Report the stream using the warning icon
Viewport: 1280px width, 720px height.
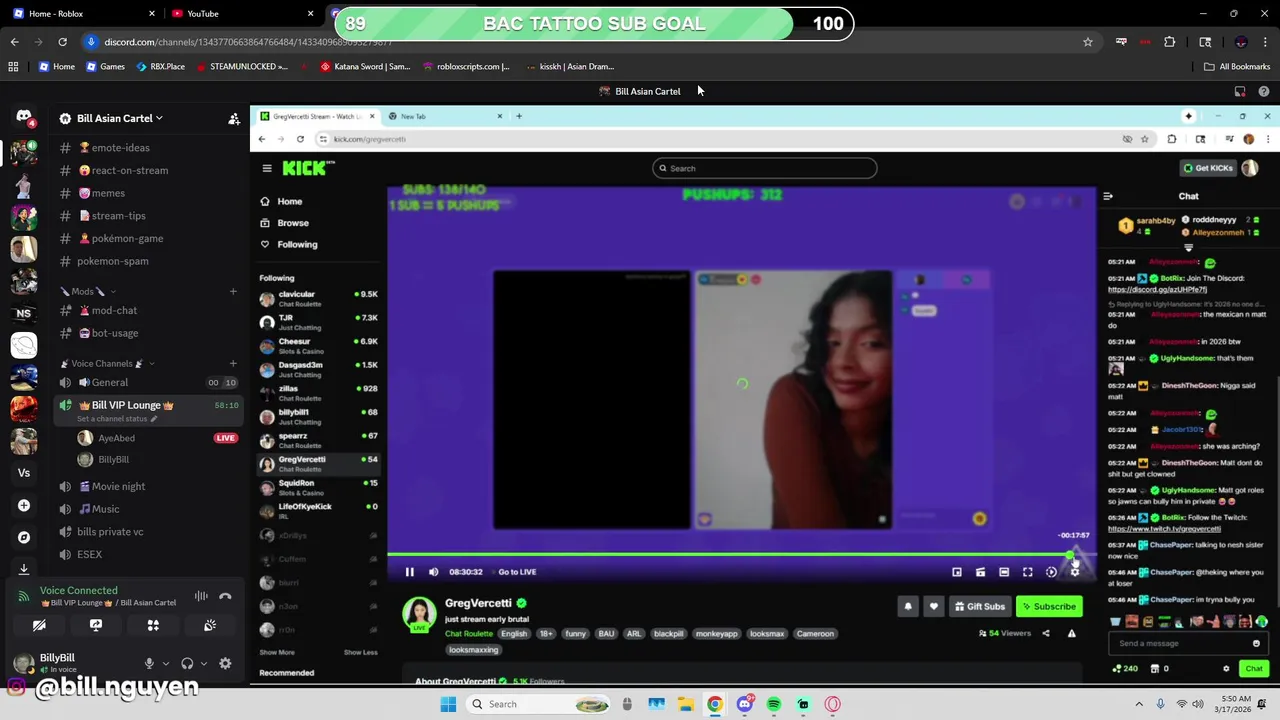click(1071, 633)
